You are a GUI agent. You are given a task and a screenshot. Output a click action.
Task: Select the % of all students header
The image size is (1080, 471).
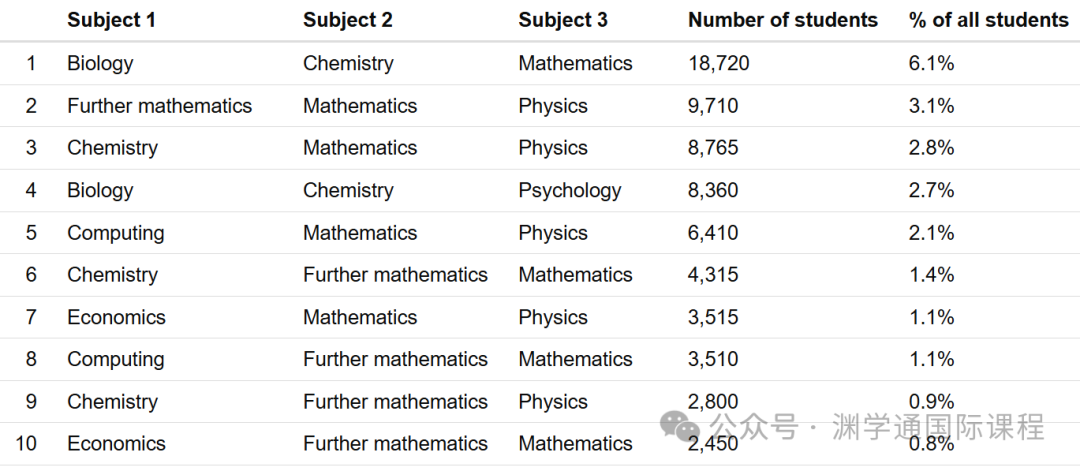(989, 20)
